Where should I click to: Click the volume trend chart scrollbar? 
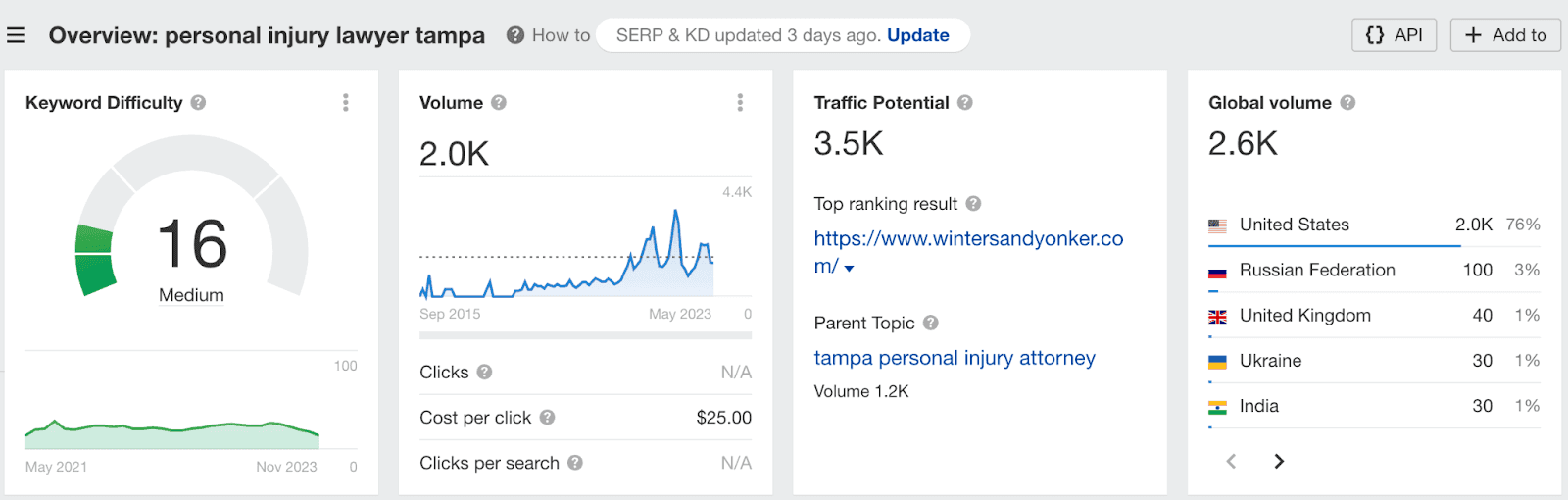pyautogui.click(x=585, y=335)
